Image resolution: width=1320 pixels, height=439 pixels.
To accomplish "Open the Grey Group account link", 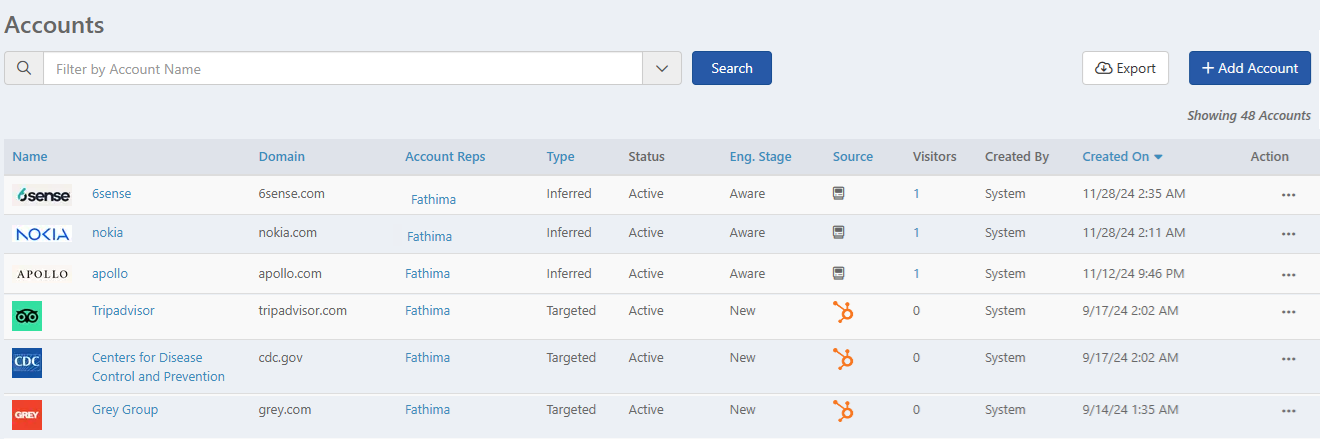I will 125,410.
